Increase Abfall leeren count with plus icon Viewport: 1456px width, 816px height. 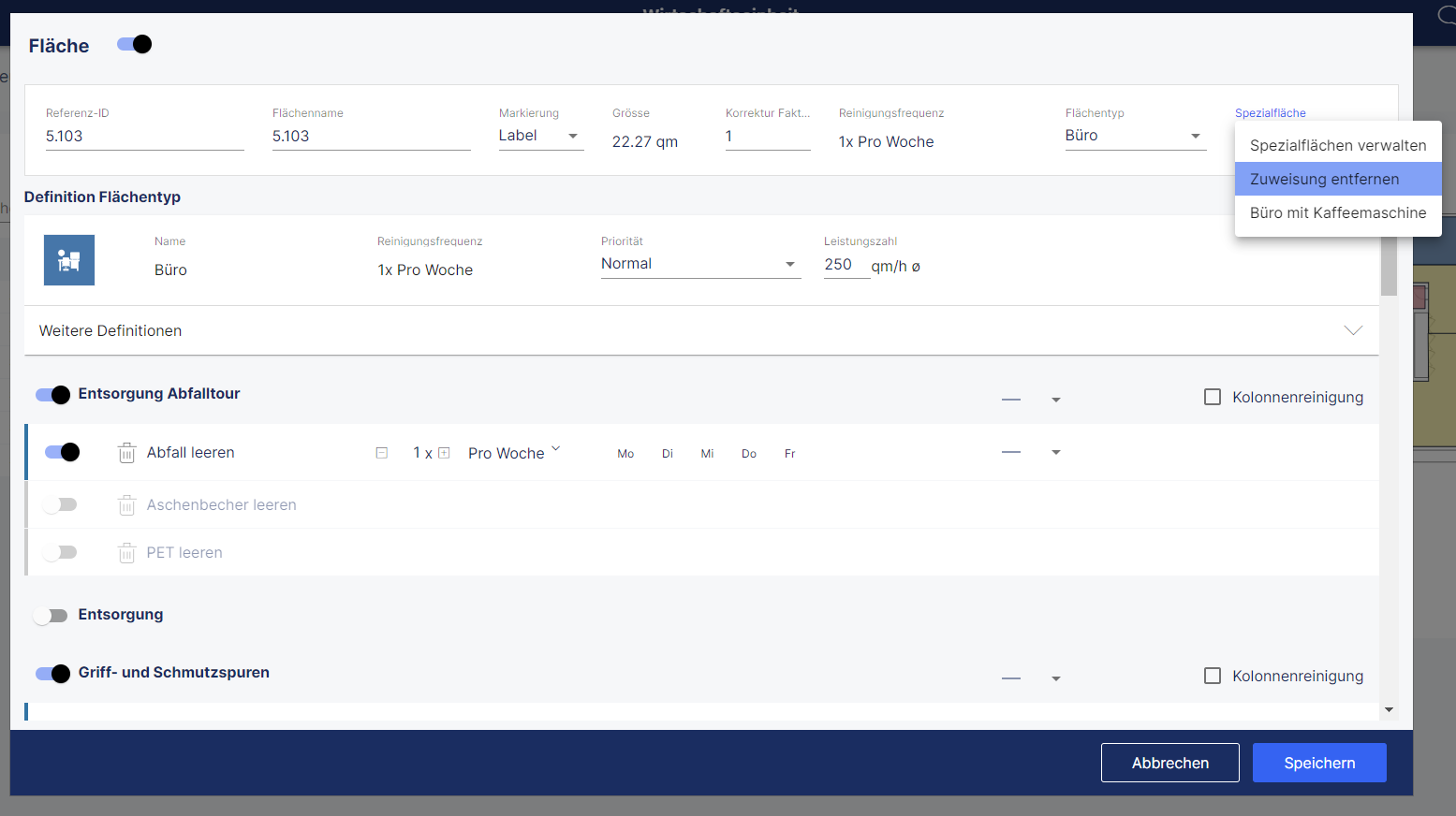tap(444, 453)
